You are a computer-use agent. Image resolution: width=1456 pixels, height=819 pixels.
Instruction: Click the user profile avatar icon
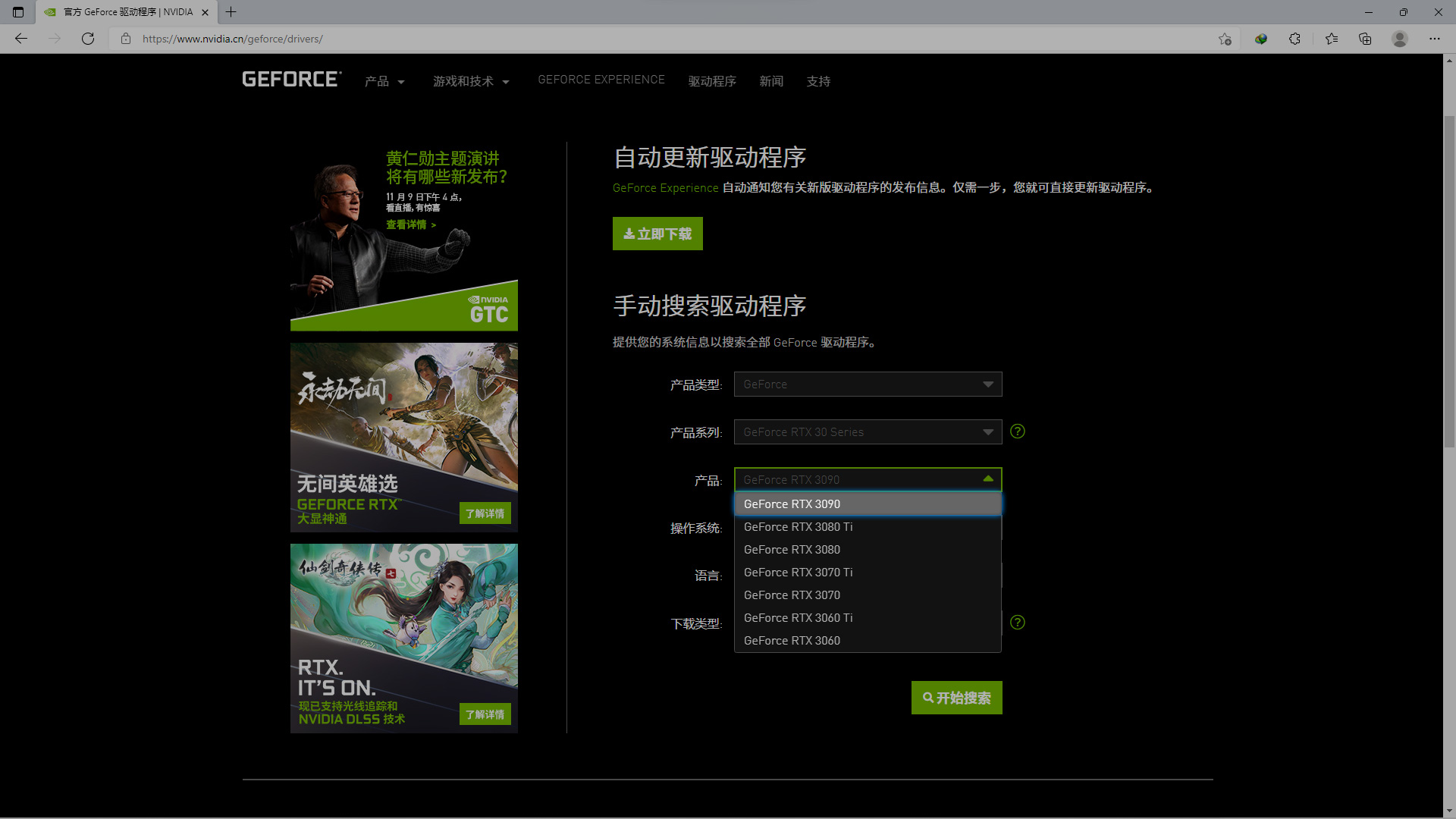[1400, 39]
